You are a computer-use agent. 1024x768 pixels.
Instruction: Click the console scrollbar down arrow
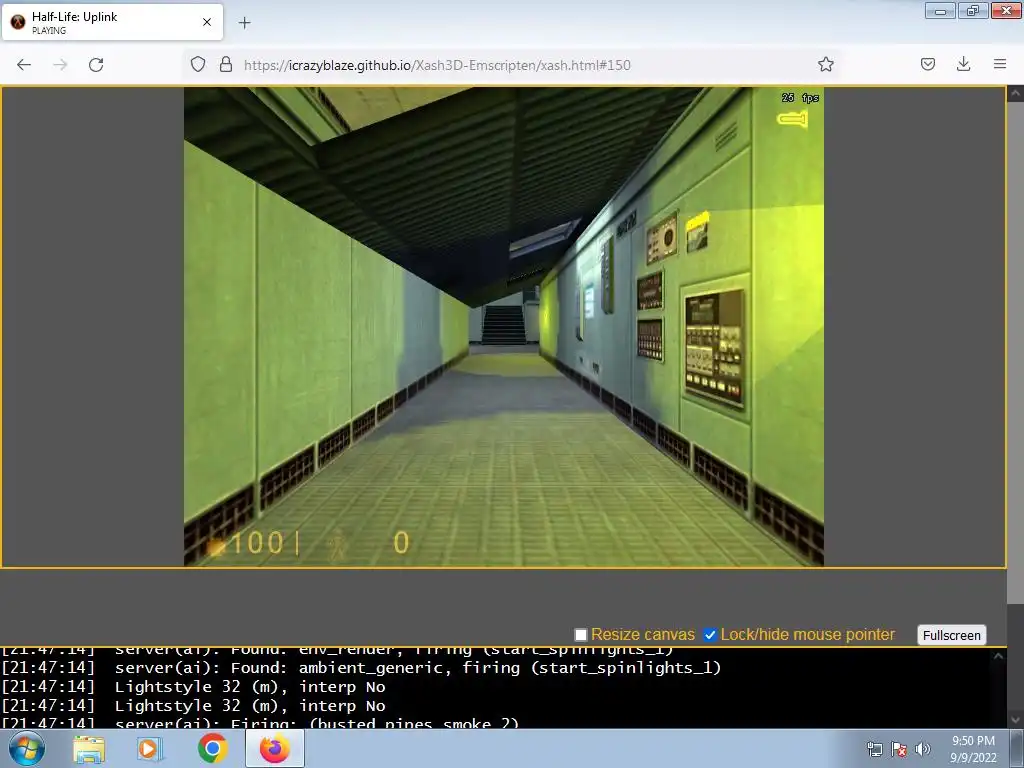point(1014,720)
